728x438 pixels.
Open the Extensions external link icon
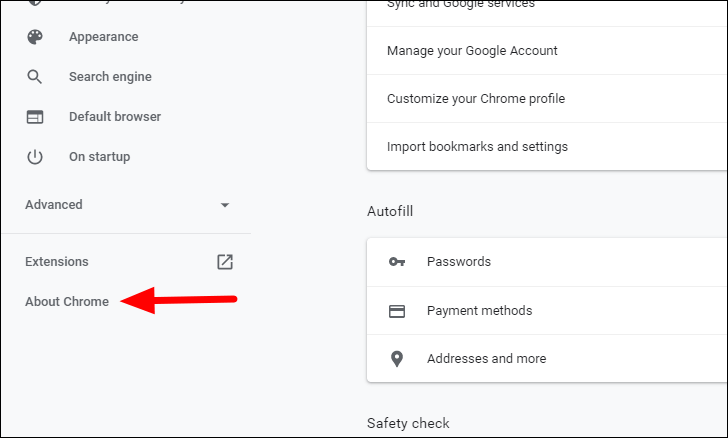tap(225, 262)
